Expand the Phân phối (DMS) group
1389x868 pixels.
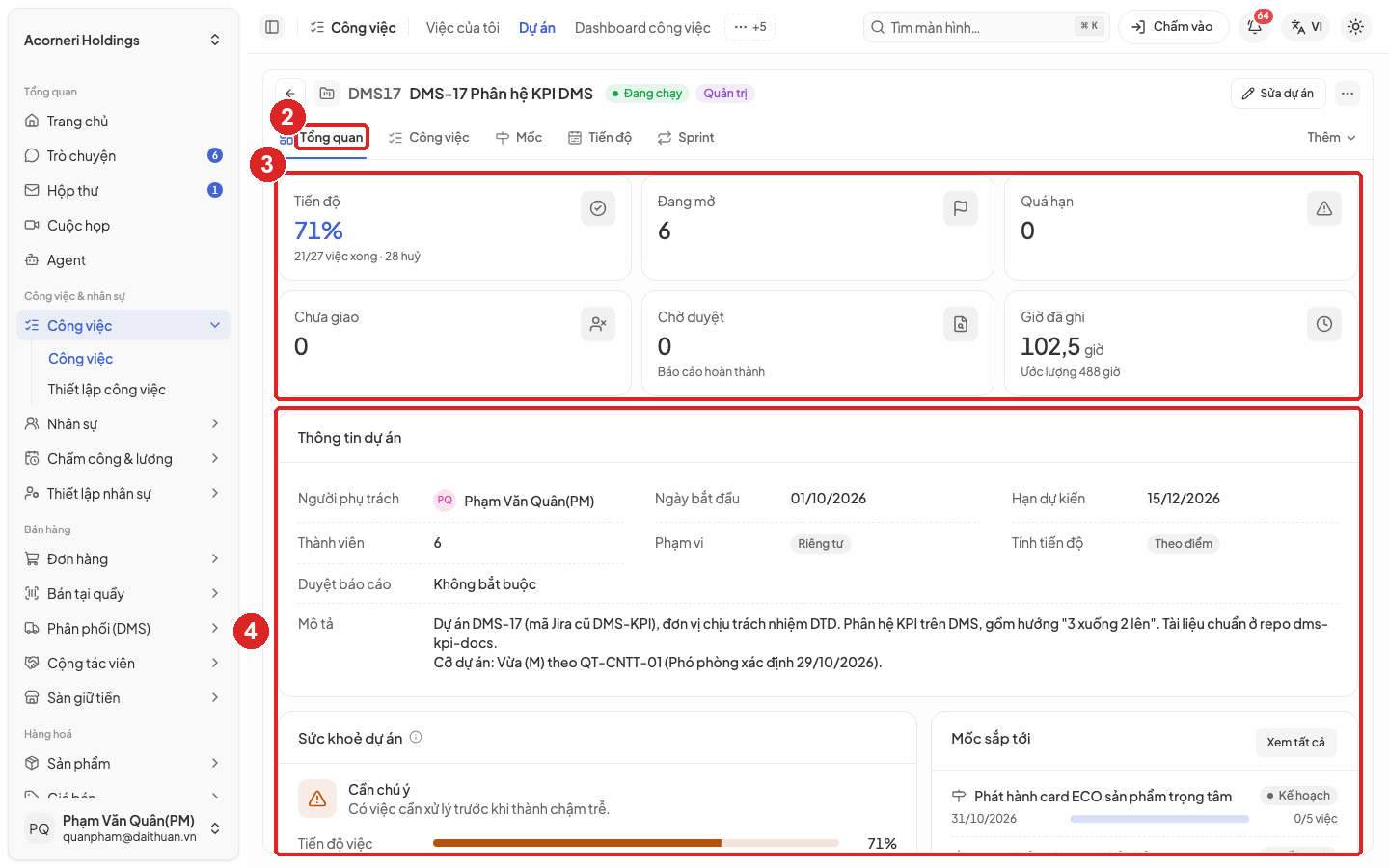pos(123,629)
